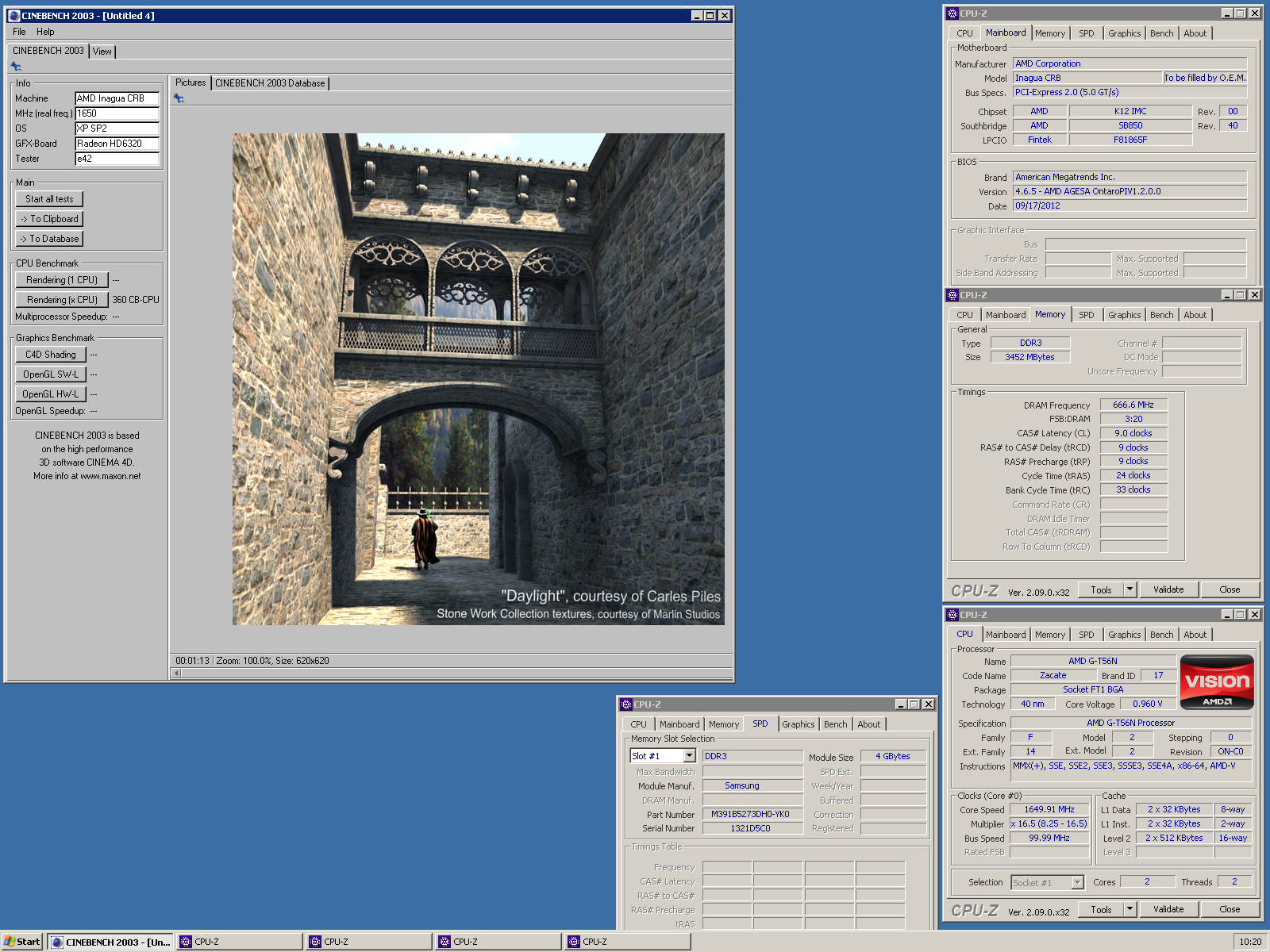Click the AMD VISION logo in the CPU-Z CPU window
The width and height of the screenshot is (1270, 952).
tap(1217, 681)
